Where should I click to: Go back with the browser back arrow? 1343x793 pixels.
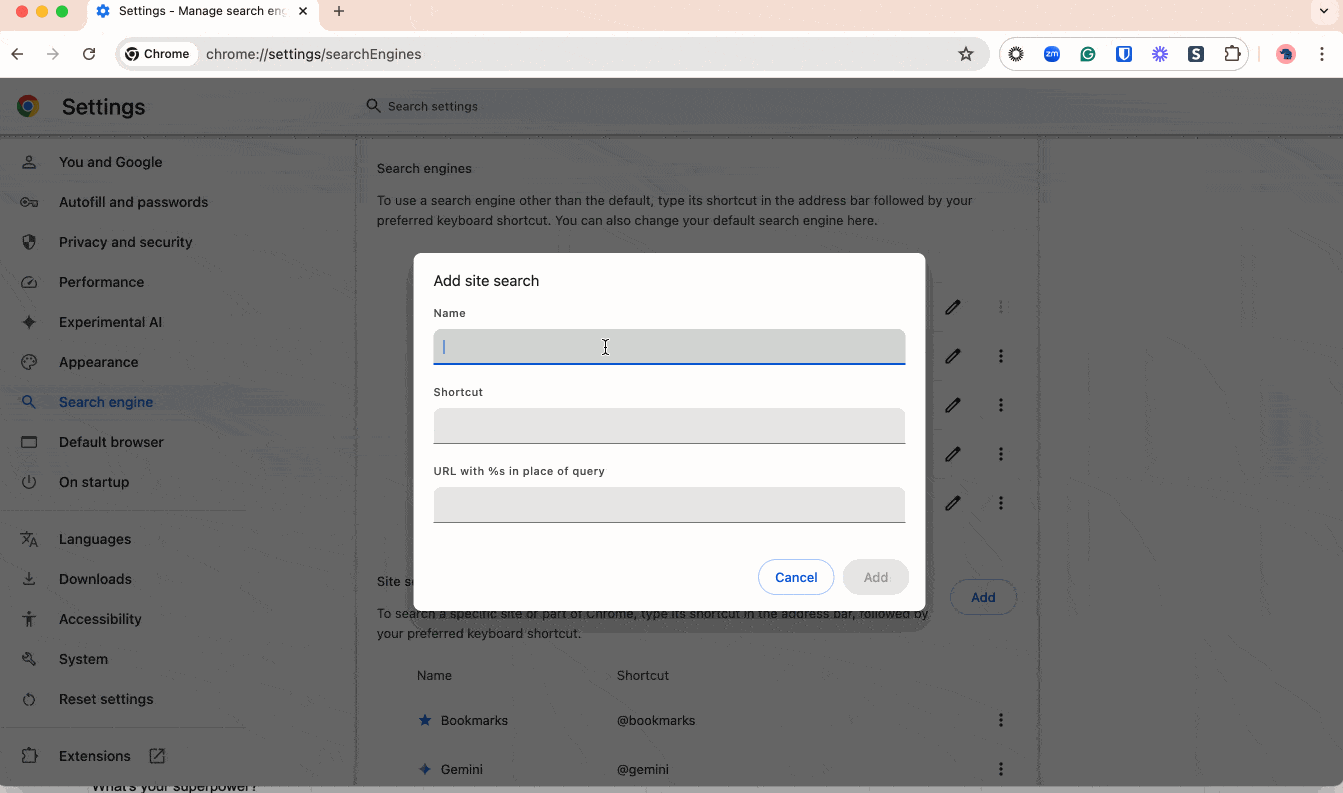pos(17,54)
